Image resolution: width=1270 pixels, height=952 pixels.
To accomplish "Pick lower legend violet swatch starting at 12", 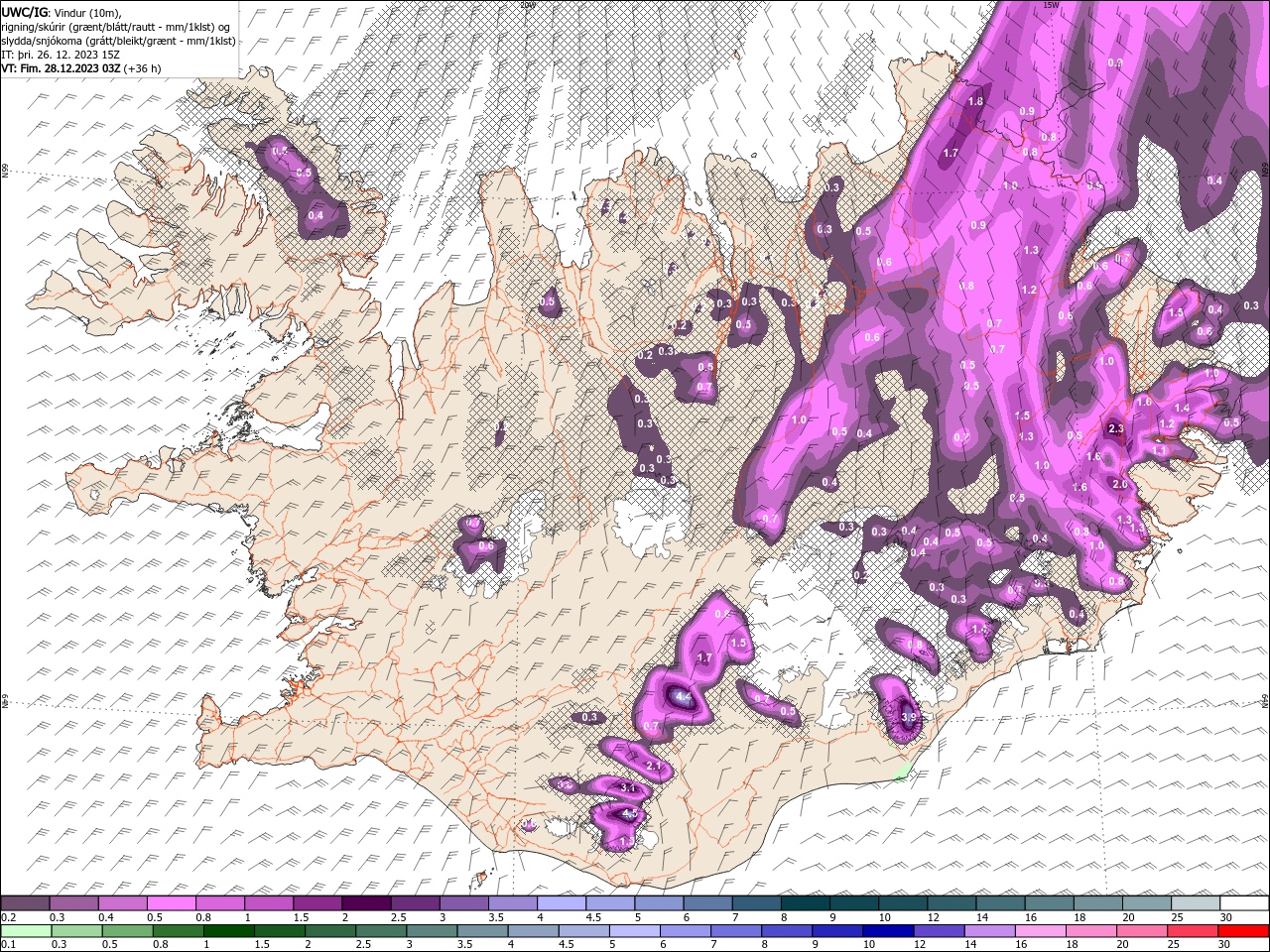I will (x=939, y=931).
